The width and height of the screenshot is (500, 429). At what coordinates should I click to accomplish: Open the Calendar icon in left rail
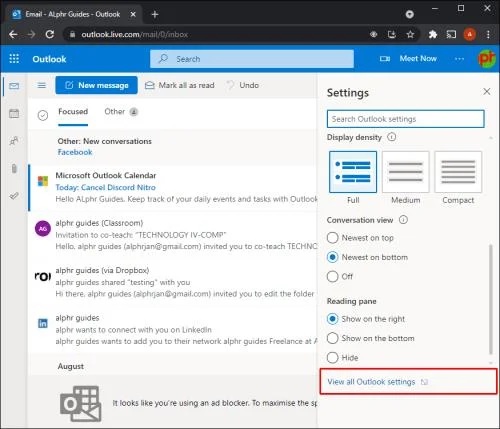coord(14,113)
